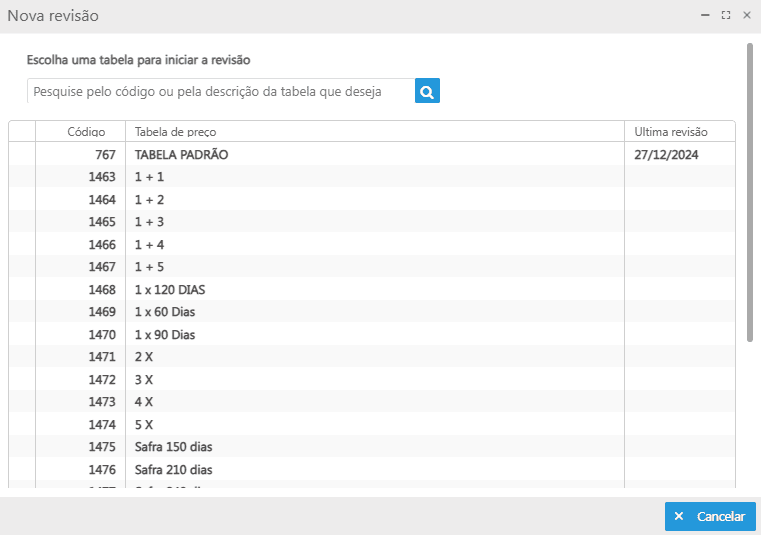Select the TABELA PADRÃO row
The height and width of the screenshot is (535, 761).
(372, 154)
